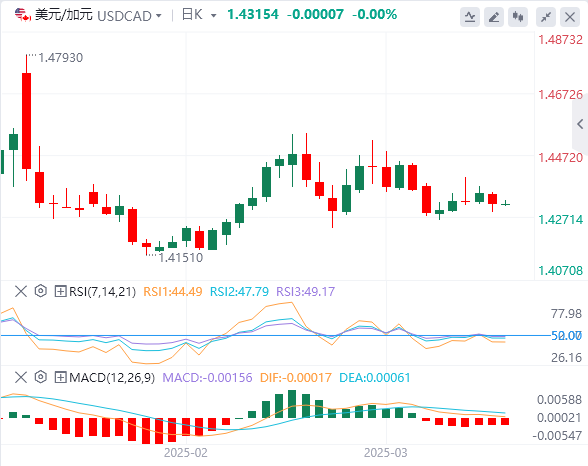Open the candlestick indicators icon
Screen dimensions: 588x466
tap(518, 17)
